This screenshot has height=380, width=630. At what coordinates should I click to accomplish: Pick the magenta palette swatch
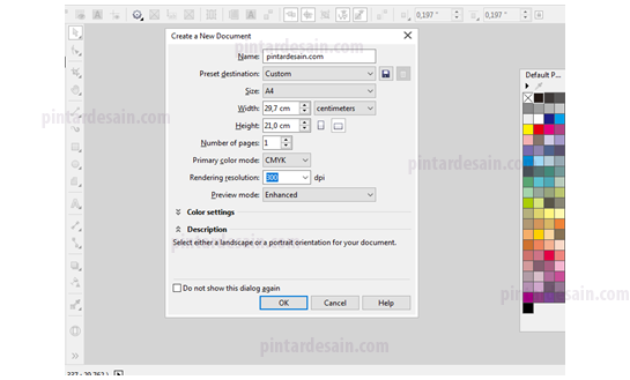click(x=549, y=129)
